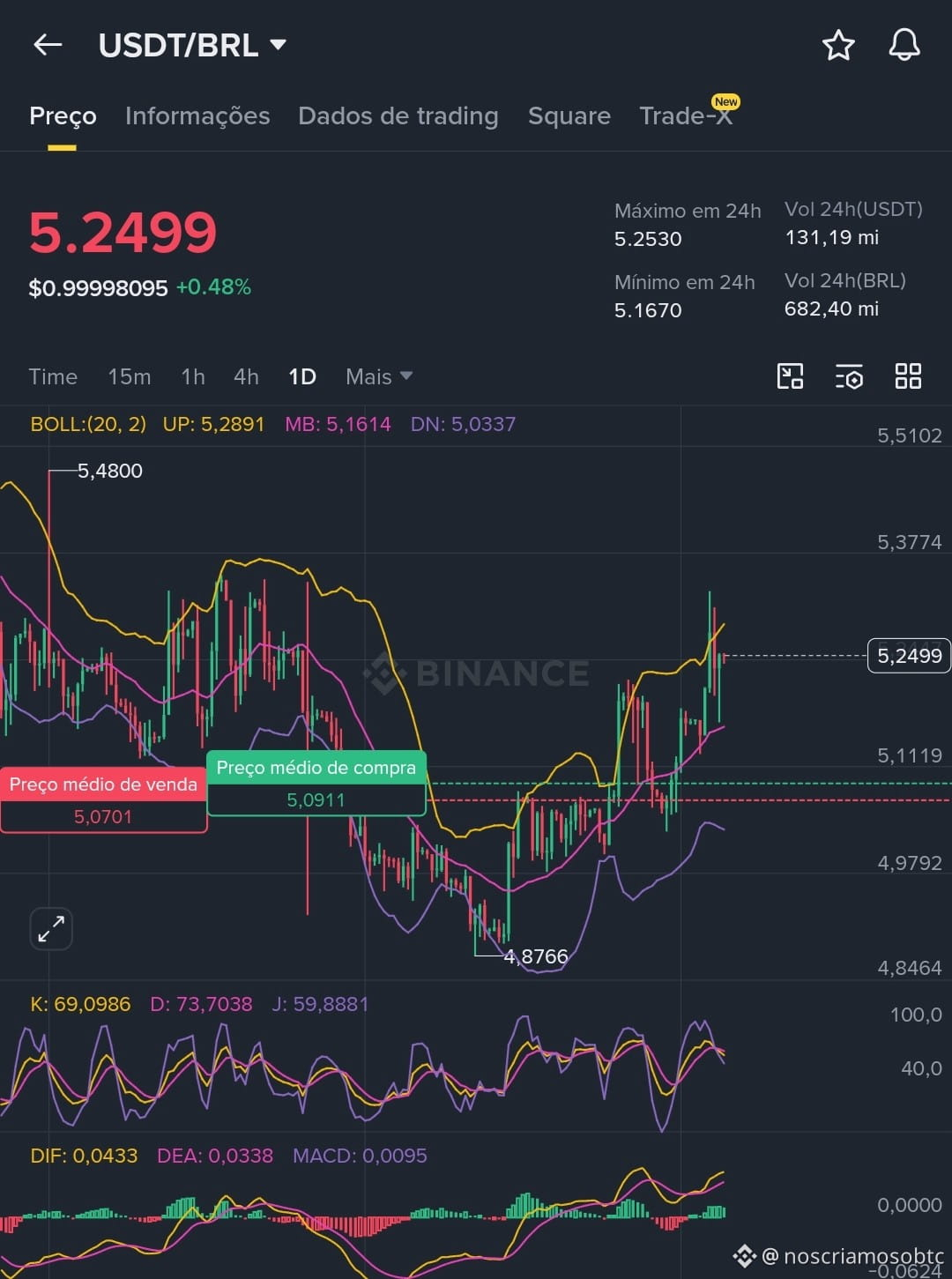Click the current price 5.2499
952x1279 pixels.
coord(123,233)
